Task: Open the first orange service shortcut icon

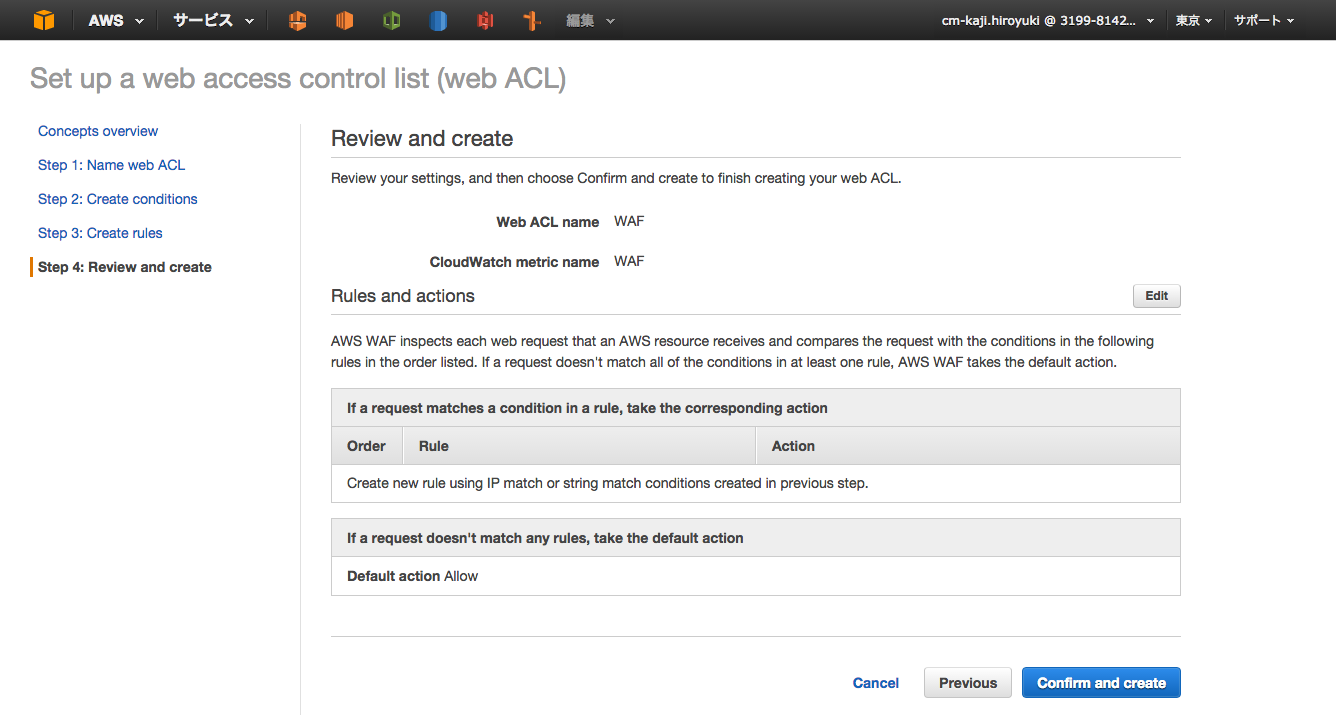Action: pyautogui.click(x=297, y=20)
